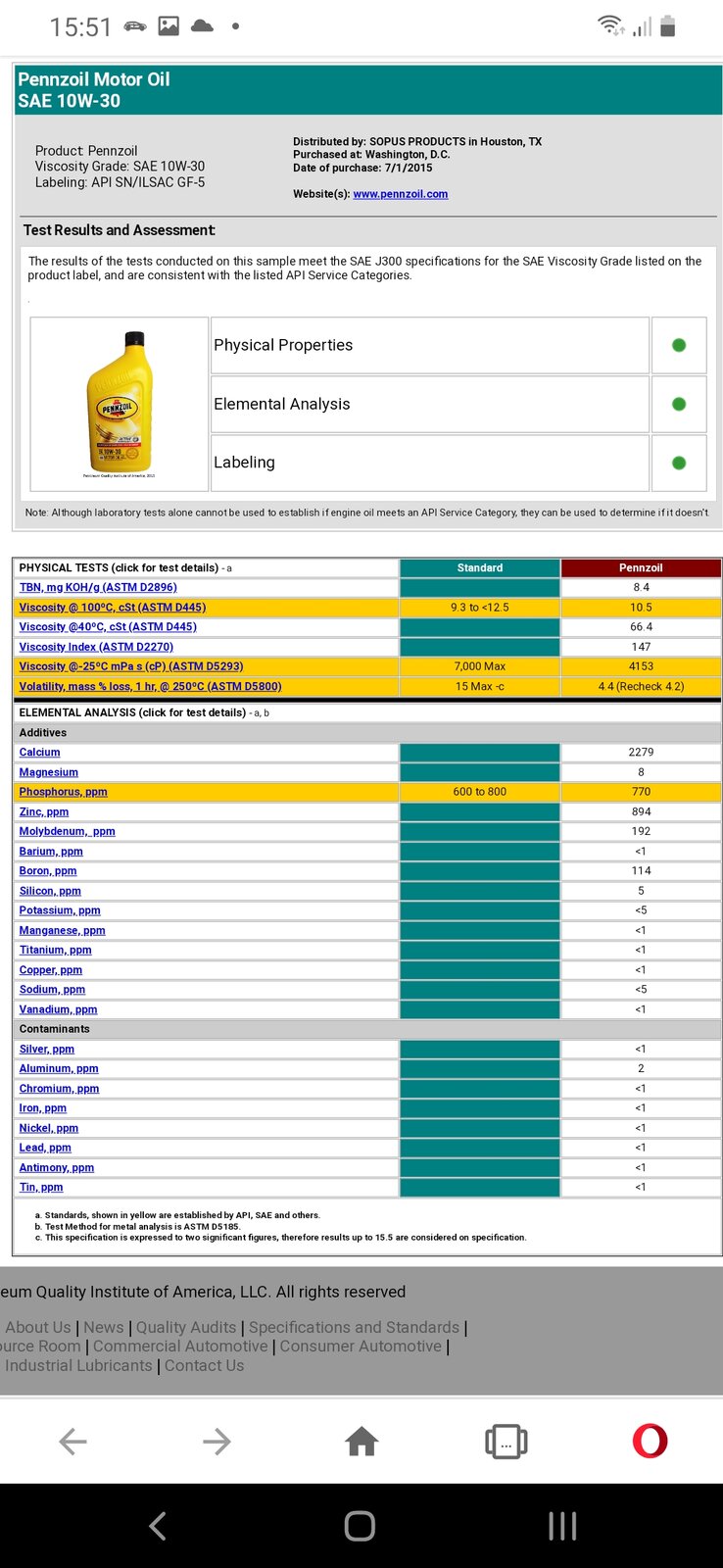Click the Labeling green status dot
Image resolution: width=723 pixels, height=1568 pixels.
point(679,463)
